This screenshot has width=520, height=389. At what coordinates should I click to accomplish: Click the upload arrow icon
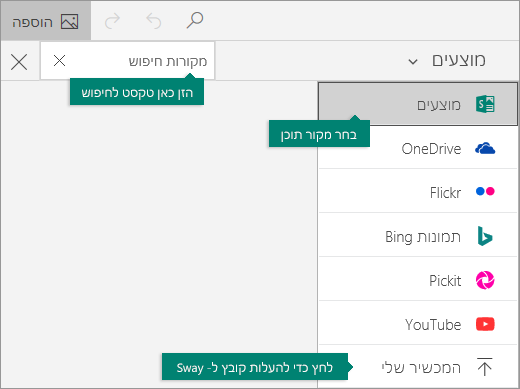tap(485, 366)
